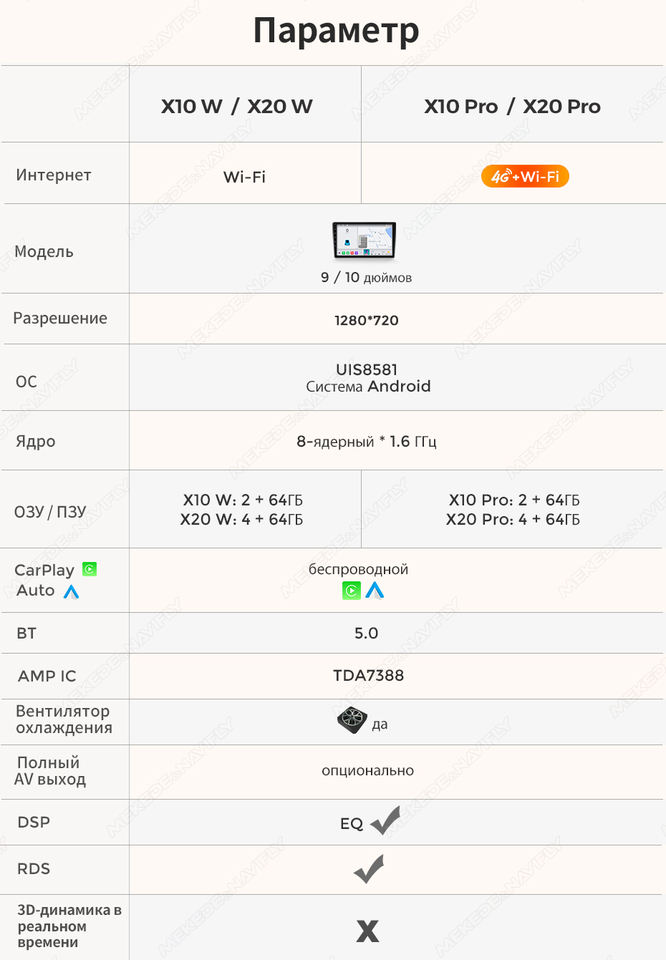Click the Wi-Fi text in the Интернет row

pyautogui.click(x=244, y=178)
